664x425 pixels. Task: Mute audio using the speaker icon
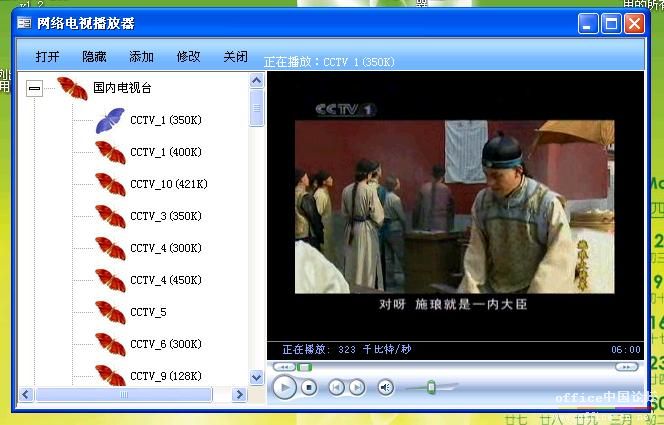385,387
